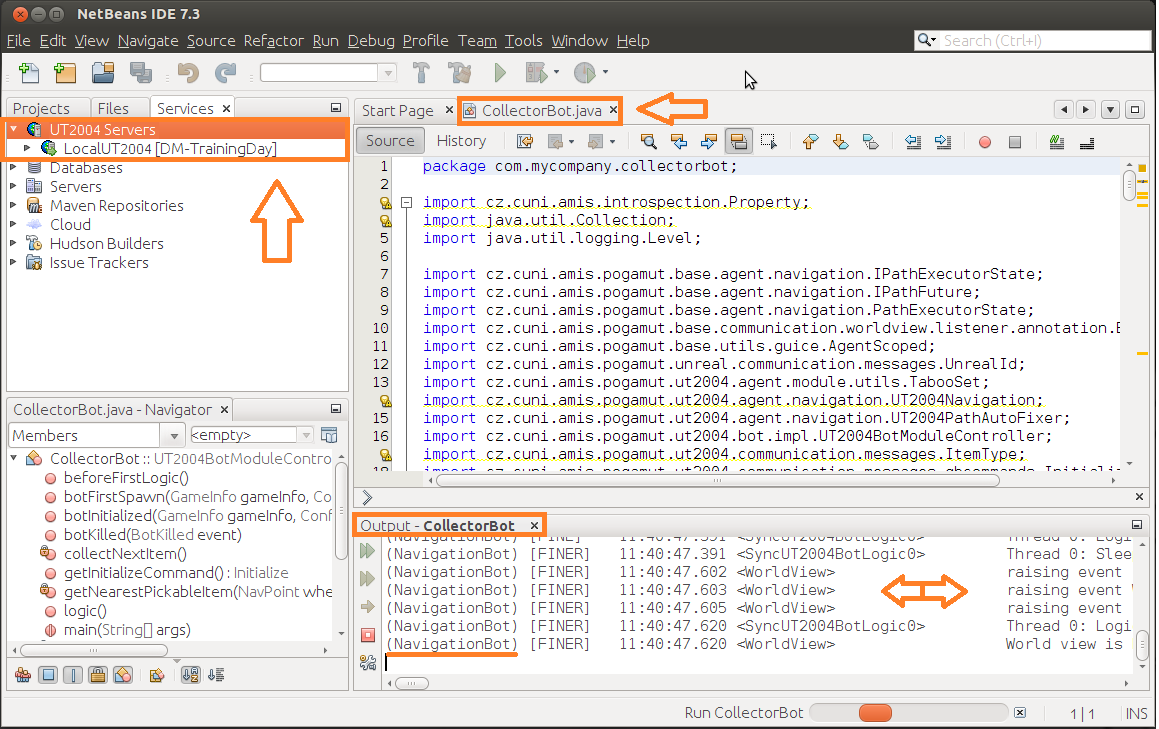Stop the running process in Output panel
The height and width of the screenshot is (729, 1159).
coord(367,635)
